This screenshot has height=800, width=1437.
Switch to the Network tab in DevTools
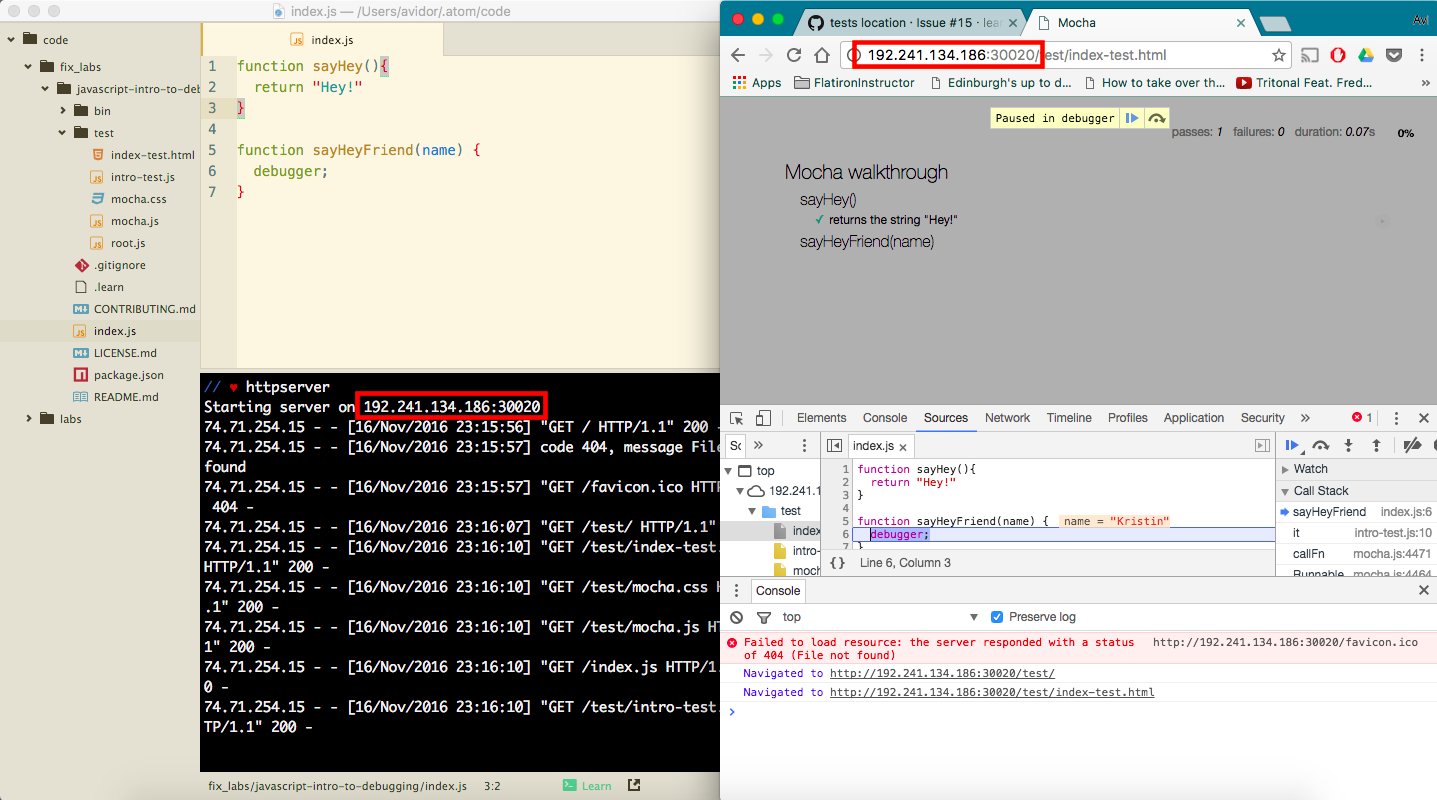click(1007, 417)
